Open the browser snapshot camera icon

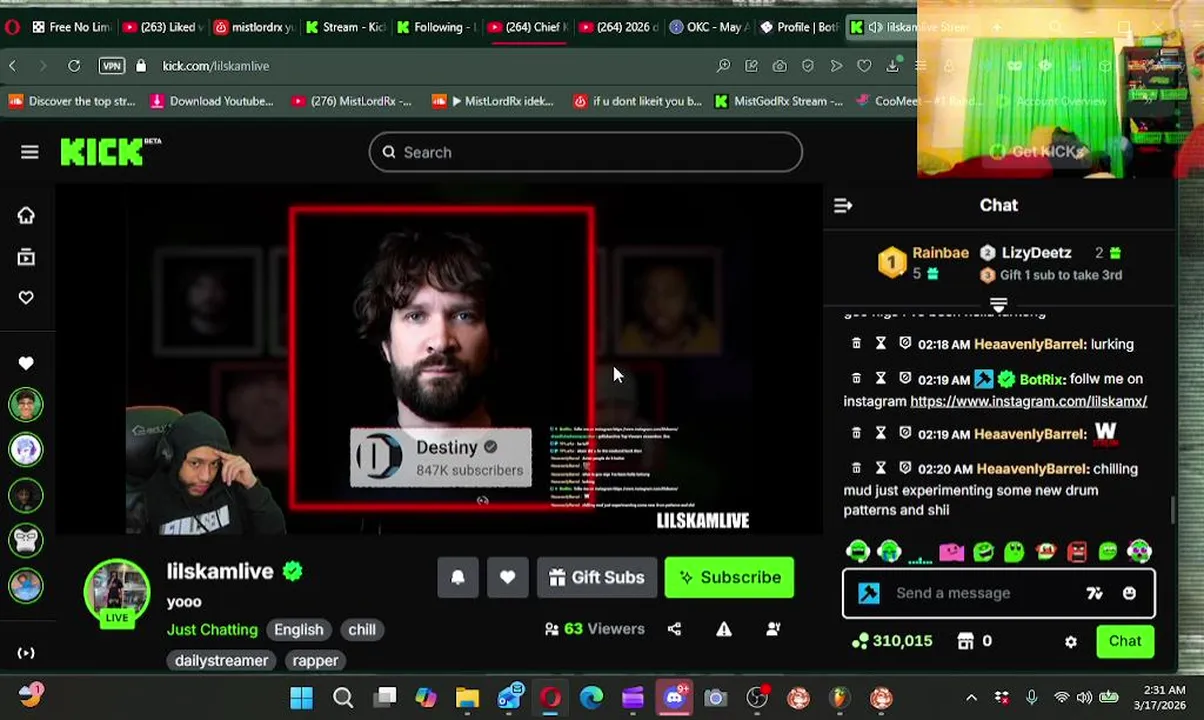coord(779,66)
